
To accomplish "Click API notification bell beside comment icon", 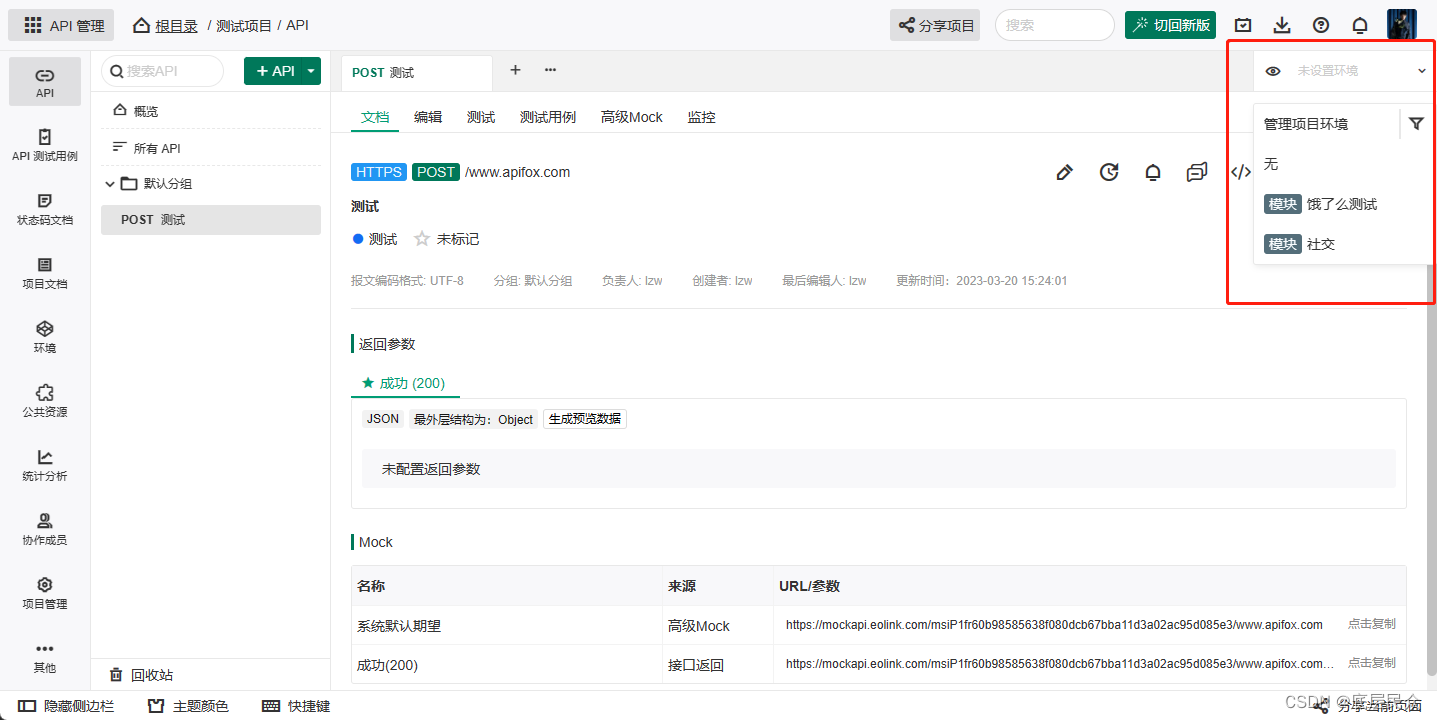I will click(1153, 172).
